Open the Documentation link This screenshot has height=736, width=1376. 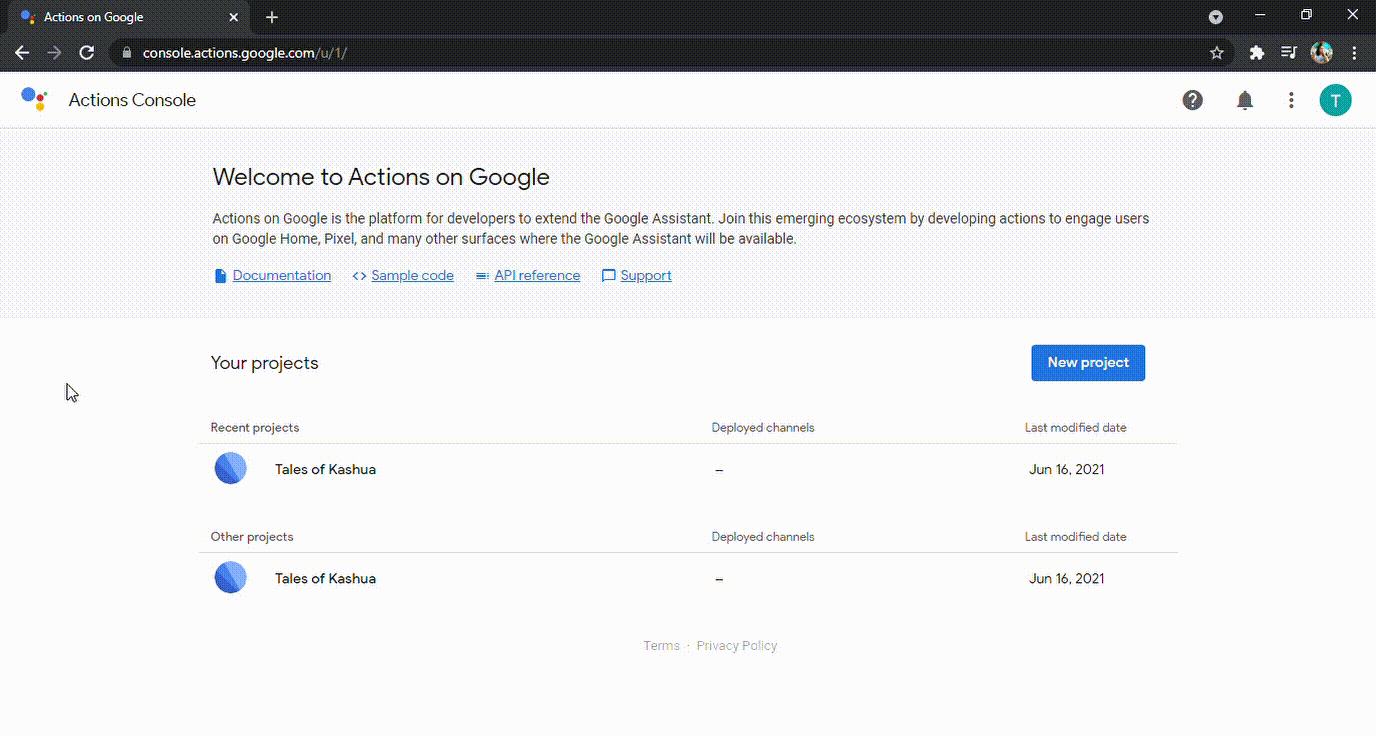tap(281, 276)
